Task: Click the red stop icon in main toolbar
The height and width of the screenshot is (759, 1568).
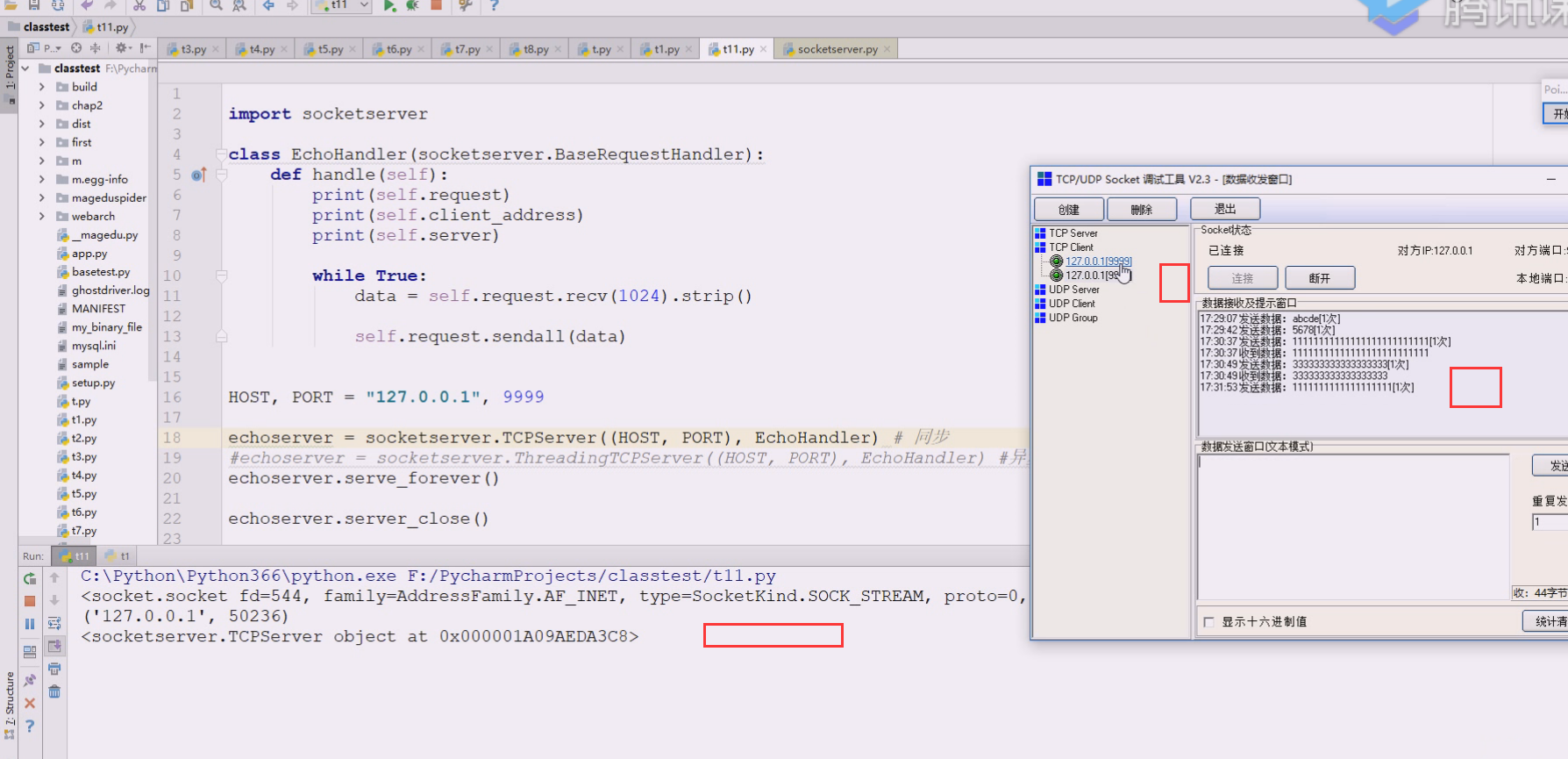Action: tap(436, 5)
